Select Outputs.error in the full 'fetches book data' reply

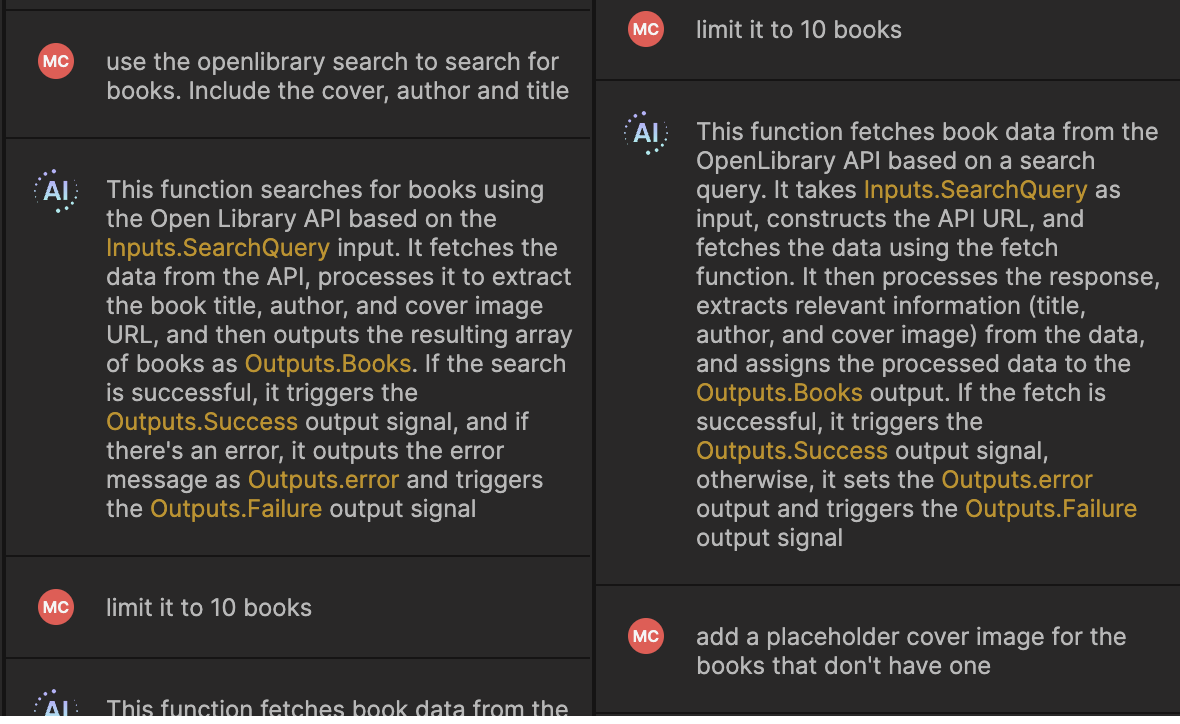coord(1017,480)
